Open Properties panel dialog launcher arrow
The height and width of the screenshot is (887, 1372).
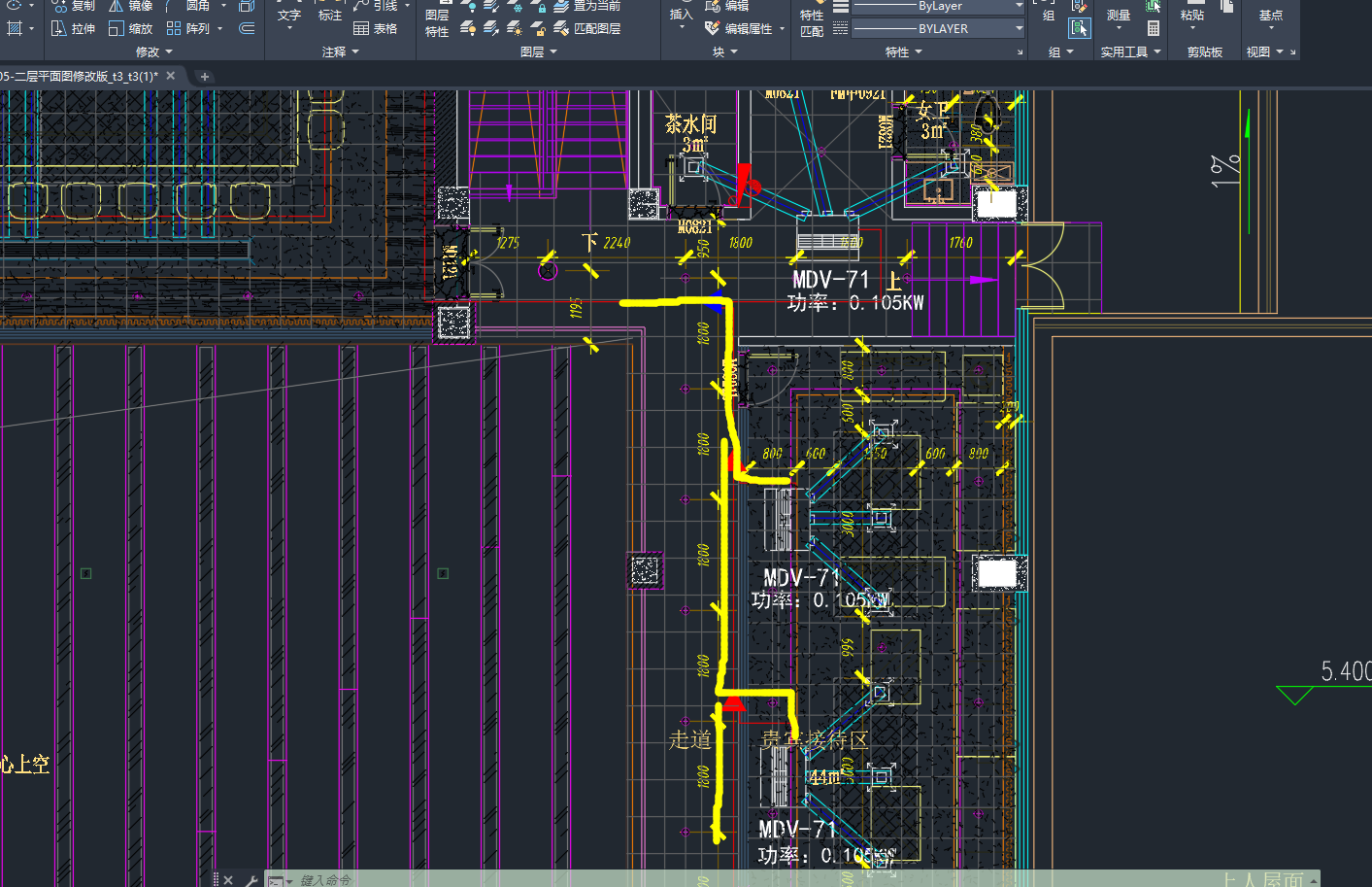[x=1020, y=52]
